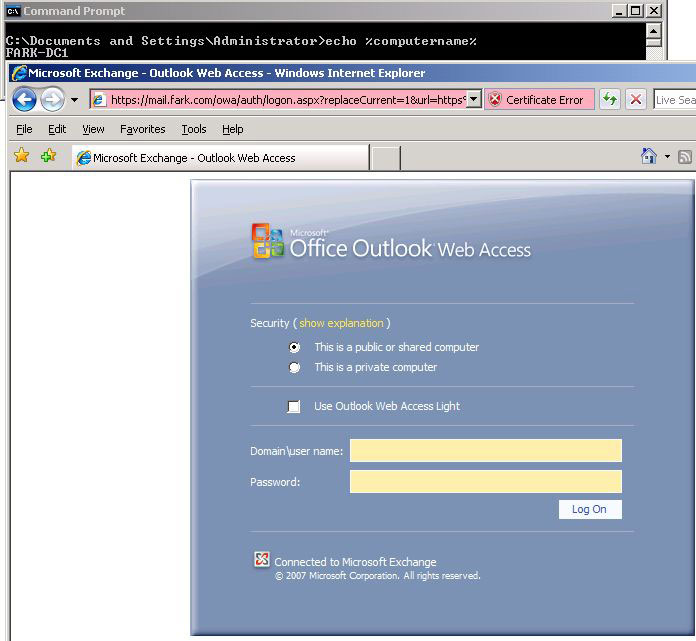Click the RSS feeds icon
This screenshot has height=641, width=696.
click(x=685, y=157)
